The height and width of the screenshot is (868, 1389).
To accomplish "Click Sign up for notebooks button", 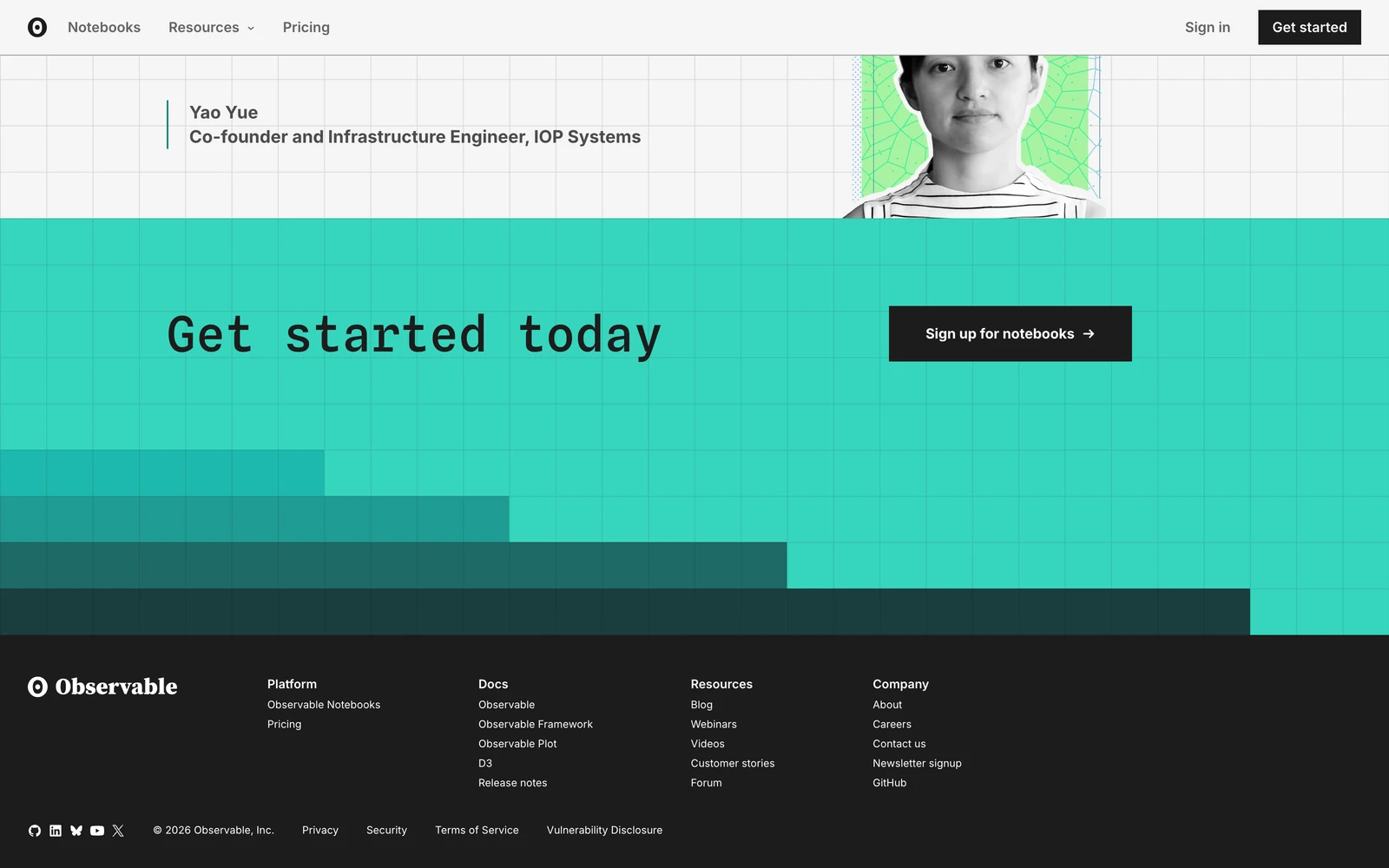I will pyautogui.click(x=1010, y=333).
